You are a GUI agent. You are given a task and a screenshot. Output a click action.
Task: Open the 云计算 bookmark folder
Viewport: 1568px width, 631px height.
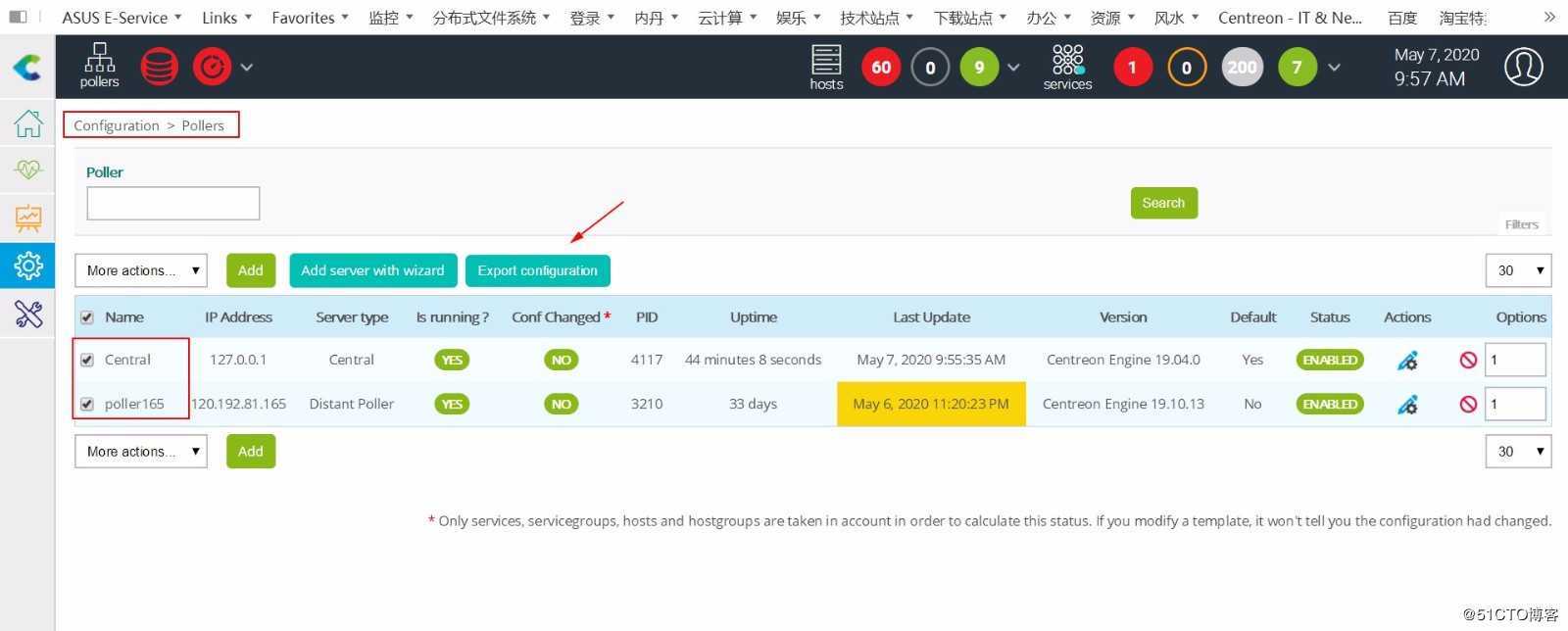[727, 18]
